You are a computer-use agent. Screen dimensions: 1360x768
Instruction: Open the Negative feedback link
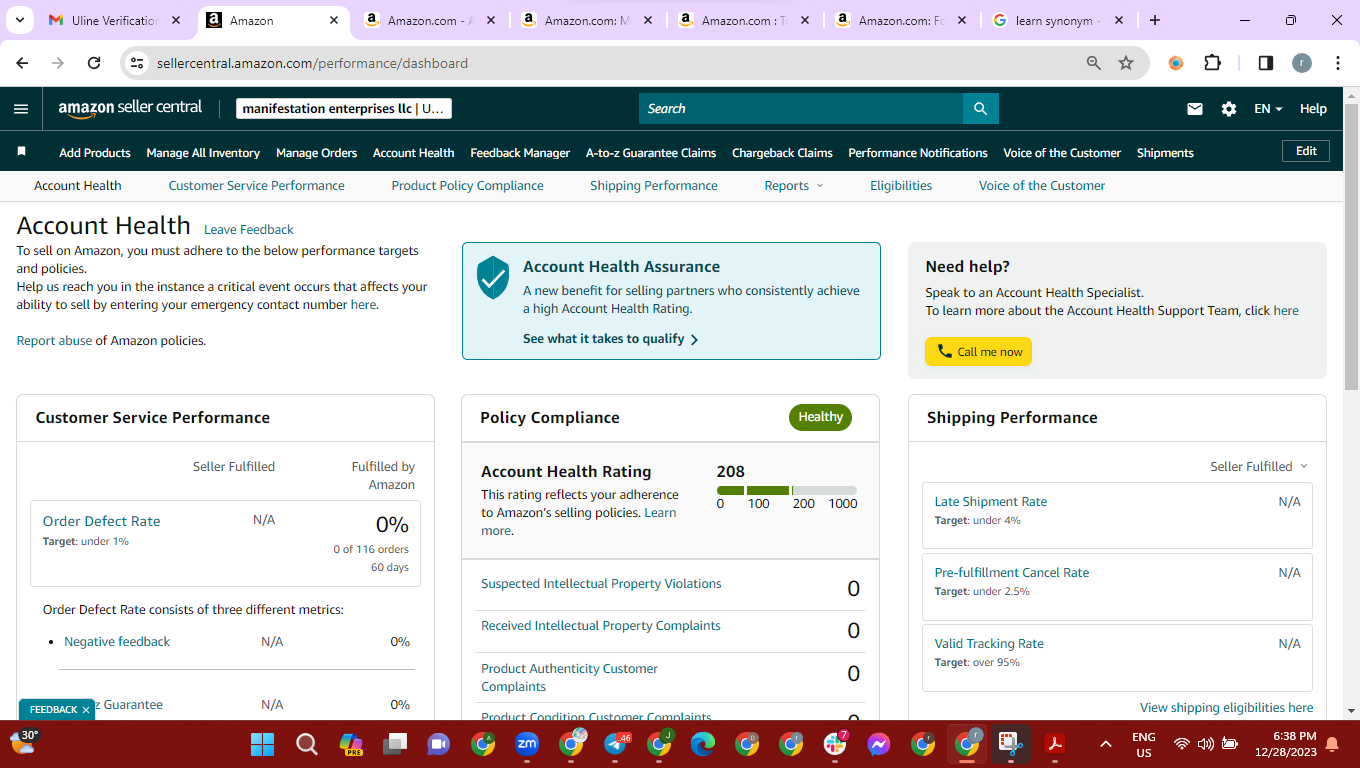pyautogui.click(x=117, y=642)
